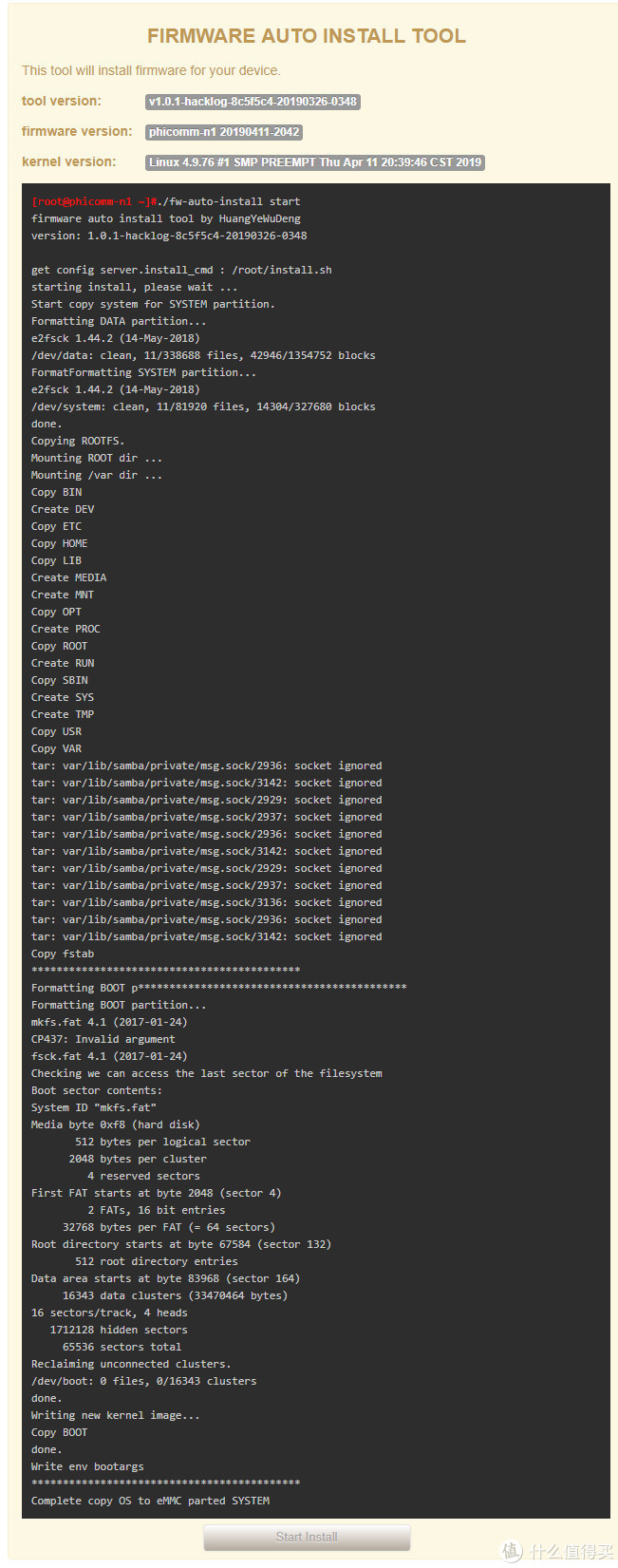Click the 'tool version:' label

(62, 101)
